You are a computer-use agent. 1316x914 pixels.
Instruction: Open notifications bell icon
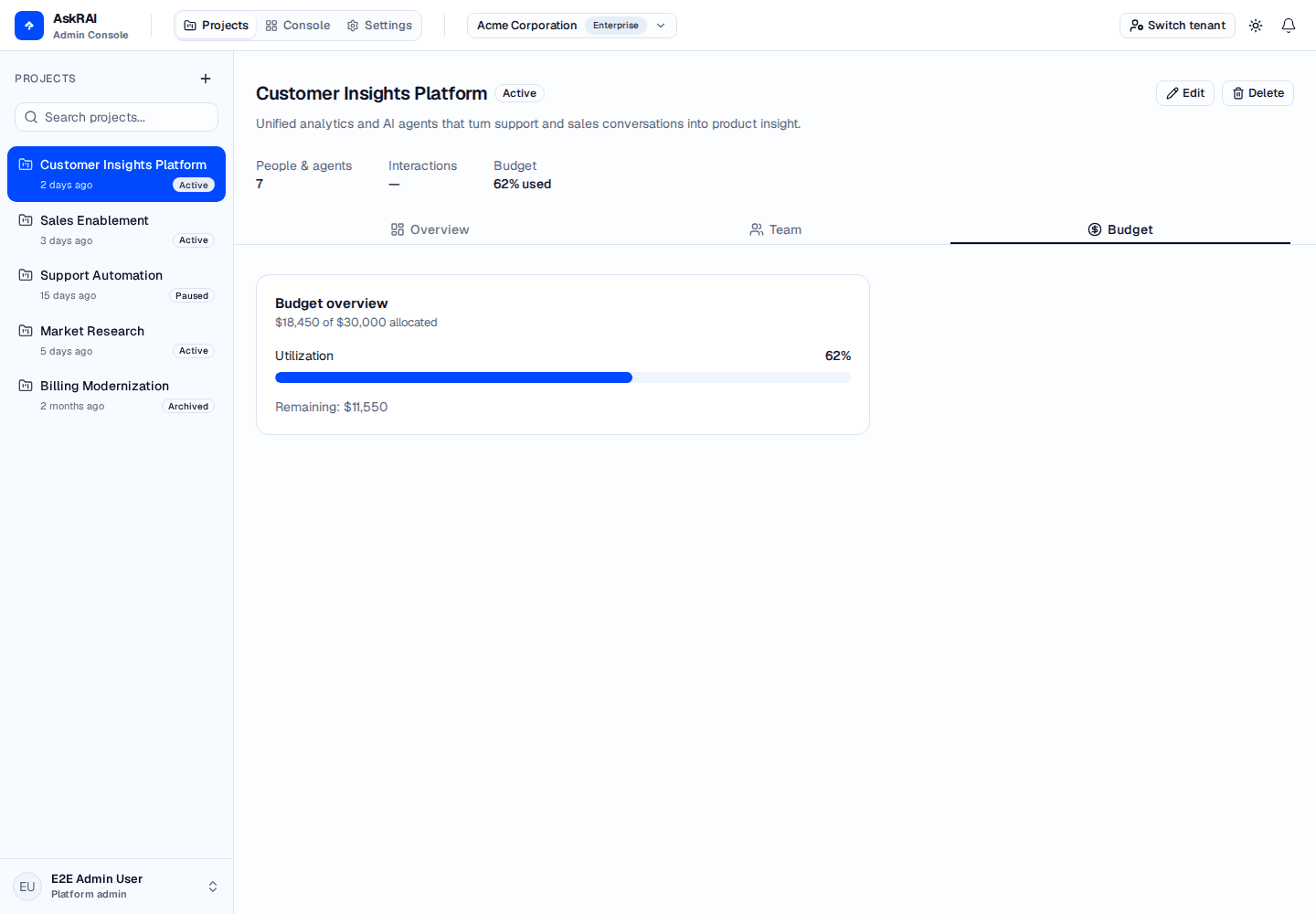tap(1289, 26)
